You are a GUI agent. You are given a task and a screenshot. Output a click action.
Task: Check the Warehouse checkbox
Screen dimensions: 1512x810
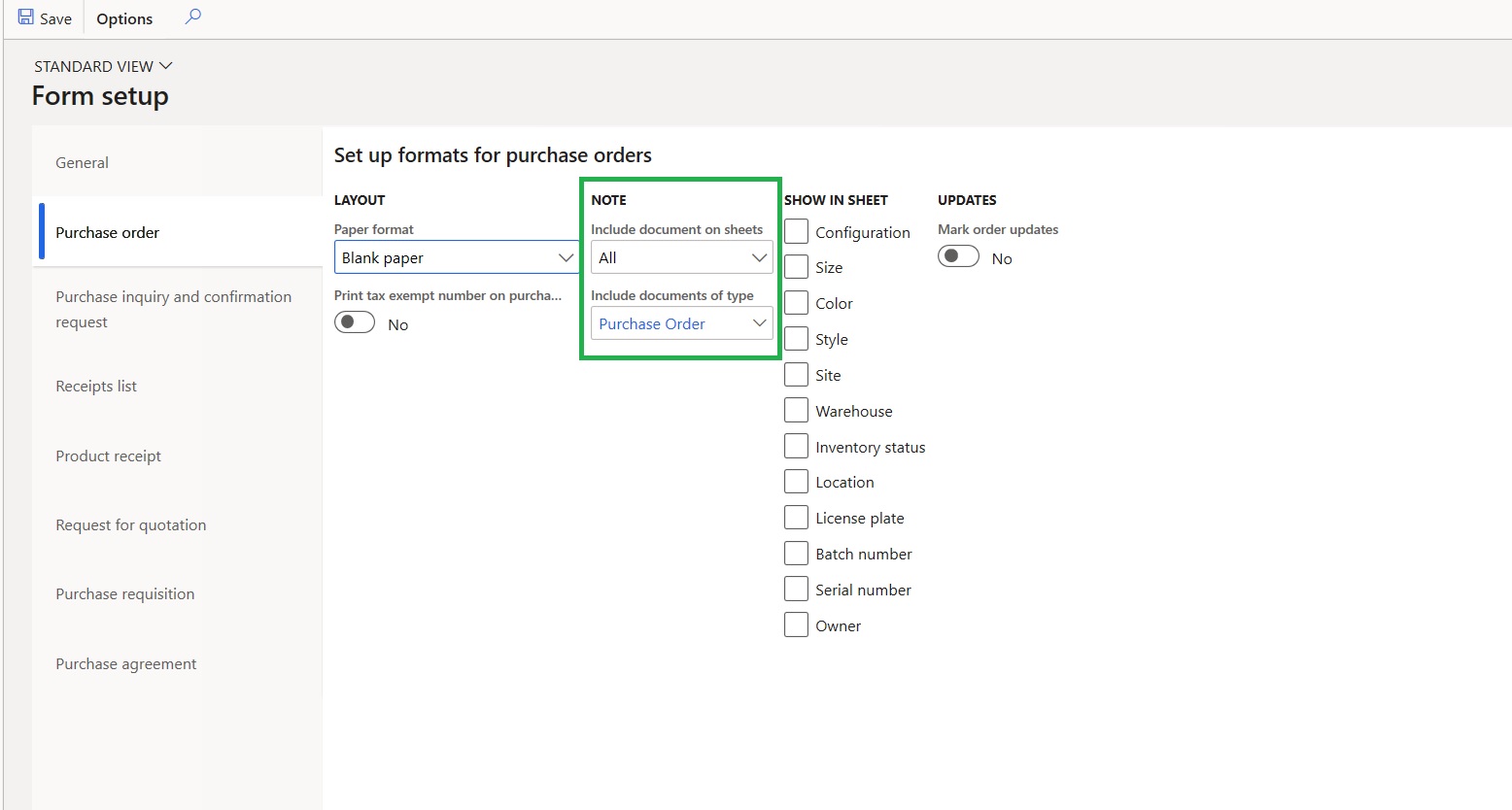click(796, 410)
